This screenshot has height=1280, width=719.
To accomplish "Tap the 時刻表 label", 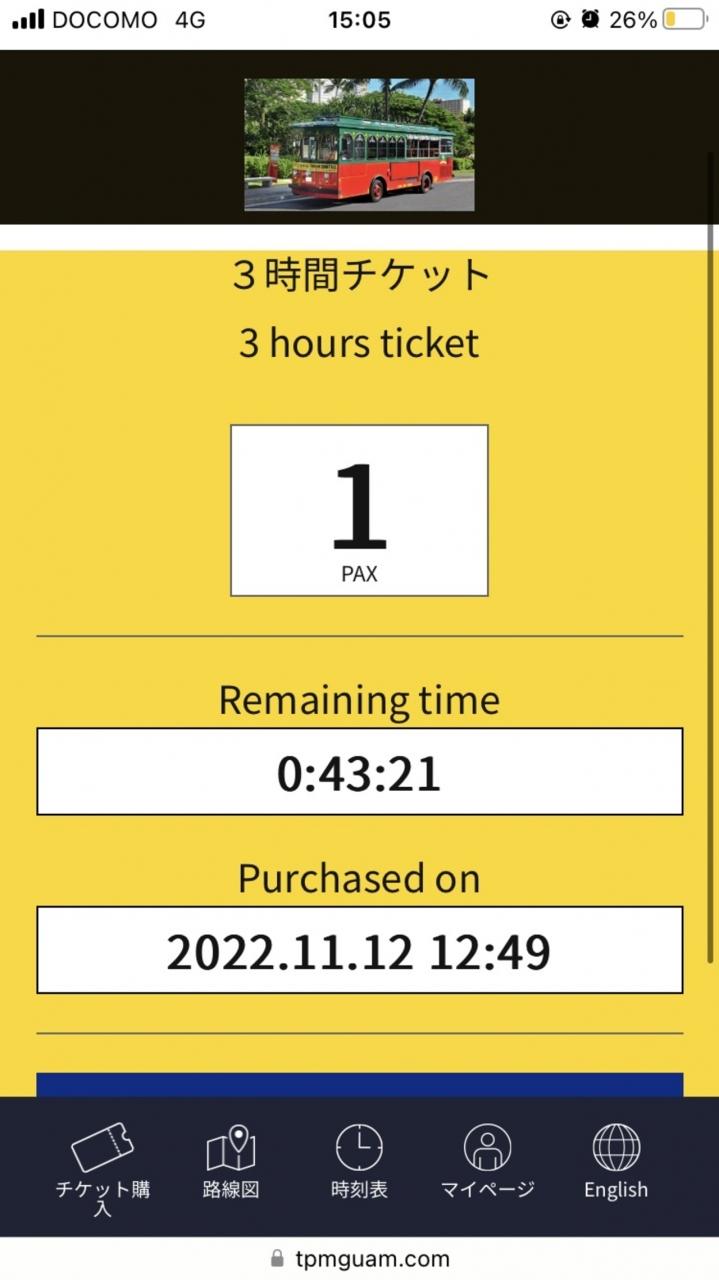I will [x=359, y=1190].
